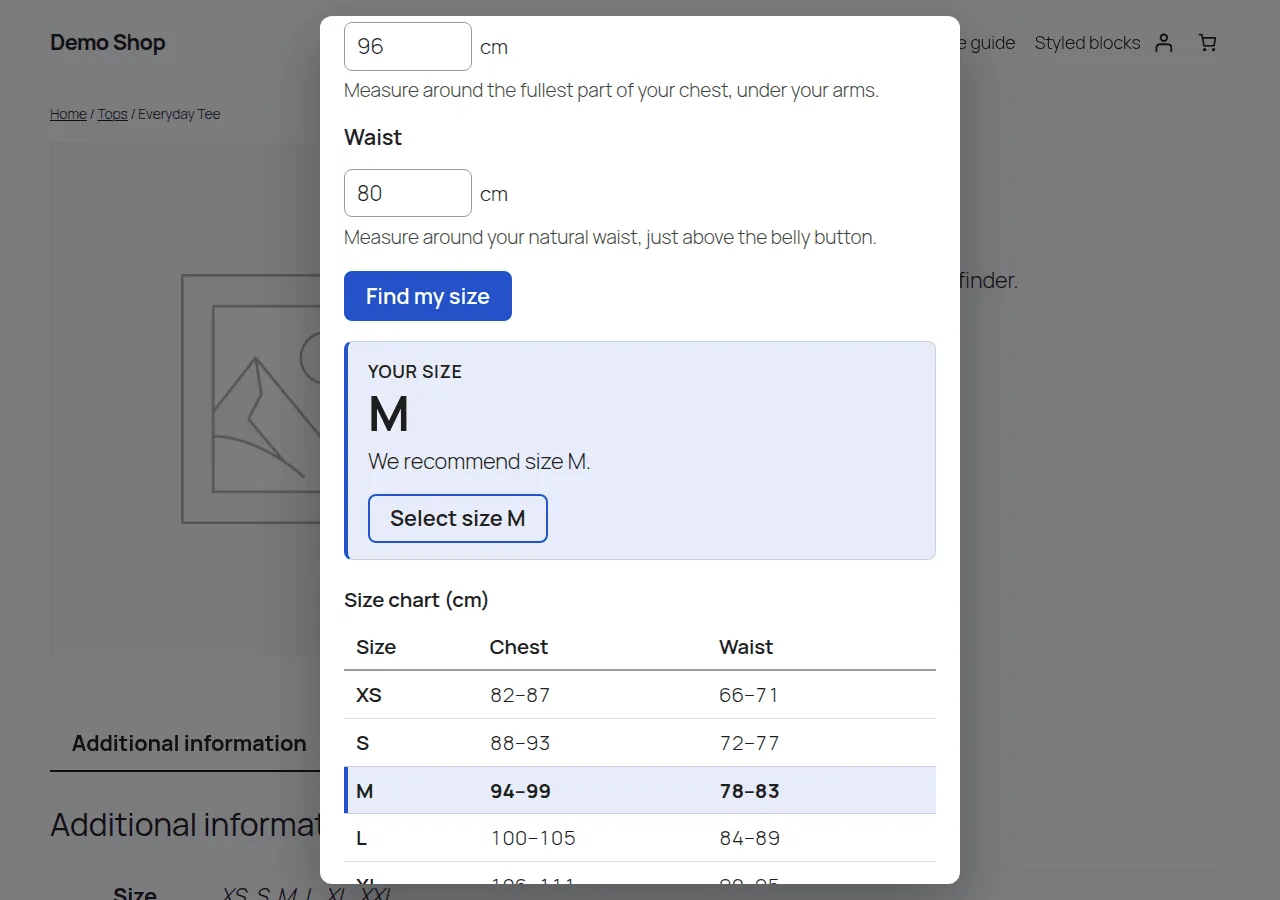Click the XS size row label
This screenshot has width=1280, height=900.
click(369, 695)
